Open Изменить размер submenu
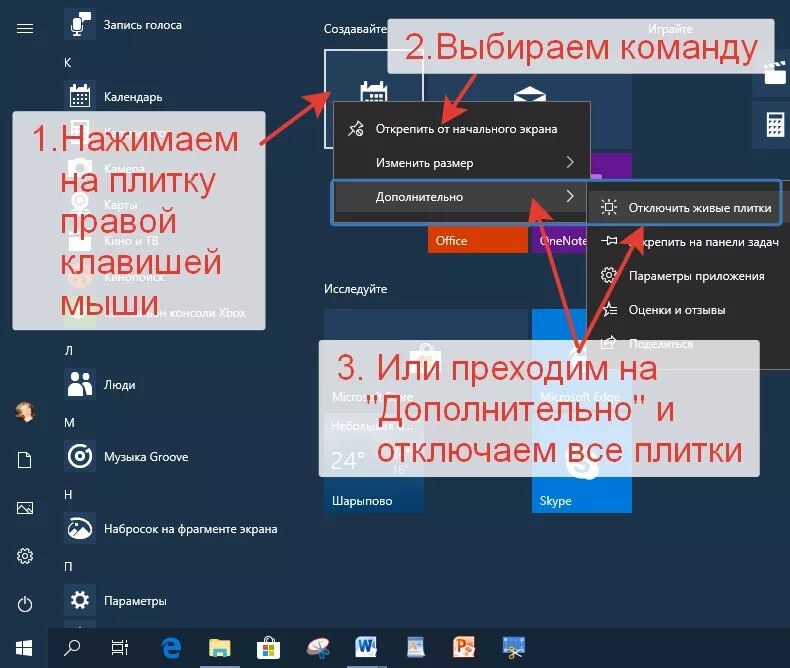Image resolution: width=790 pixels, height=668 pixels. 462,163
